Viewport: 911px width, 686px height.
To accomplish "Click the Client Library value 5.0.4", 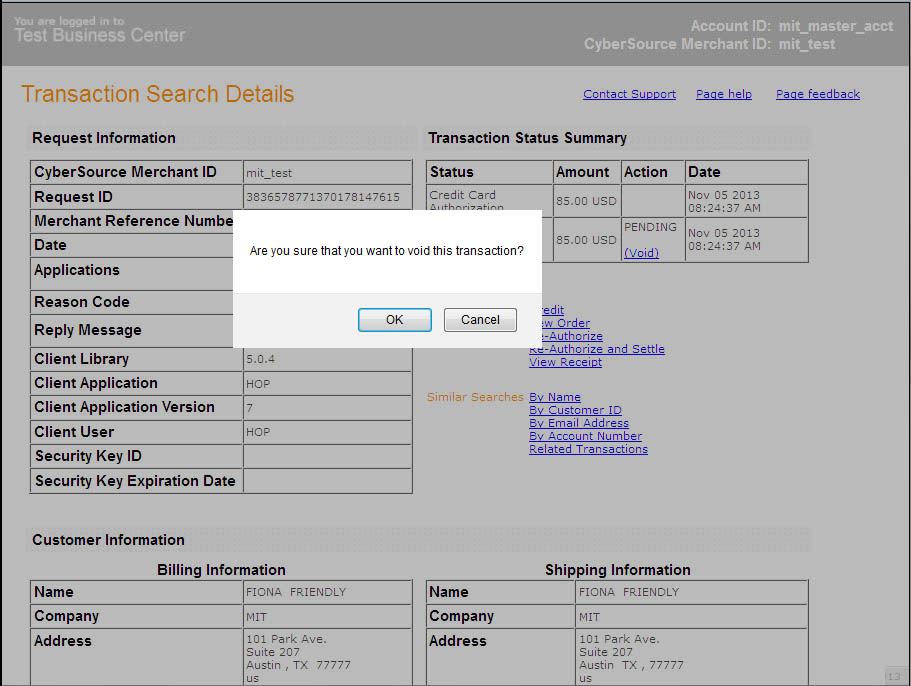I will click(x=260, y=359).
